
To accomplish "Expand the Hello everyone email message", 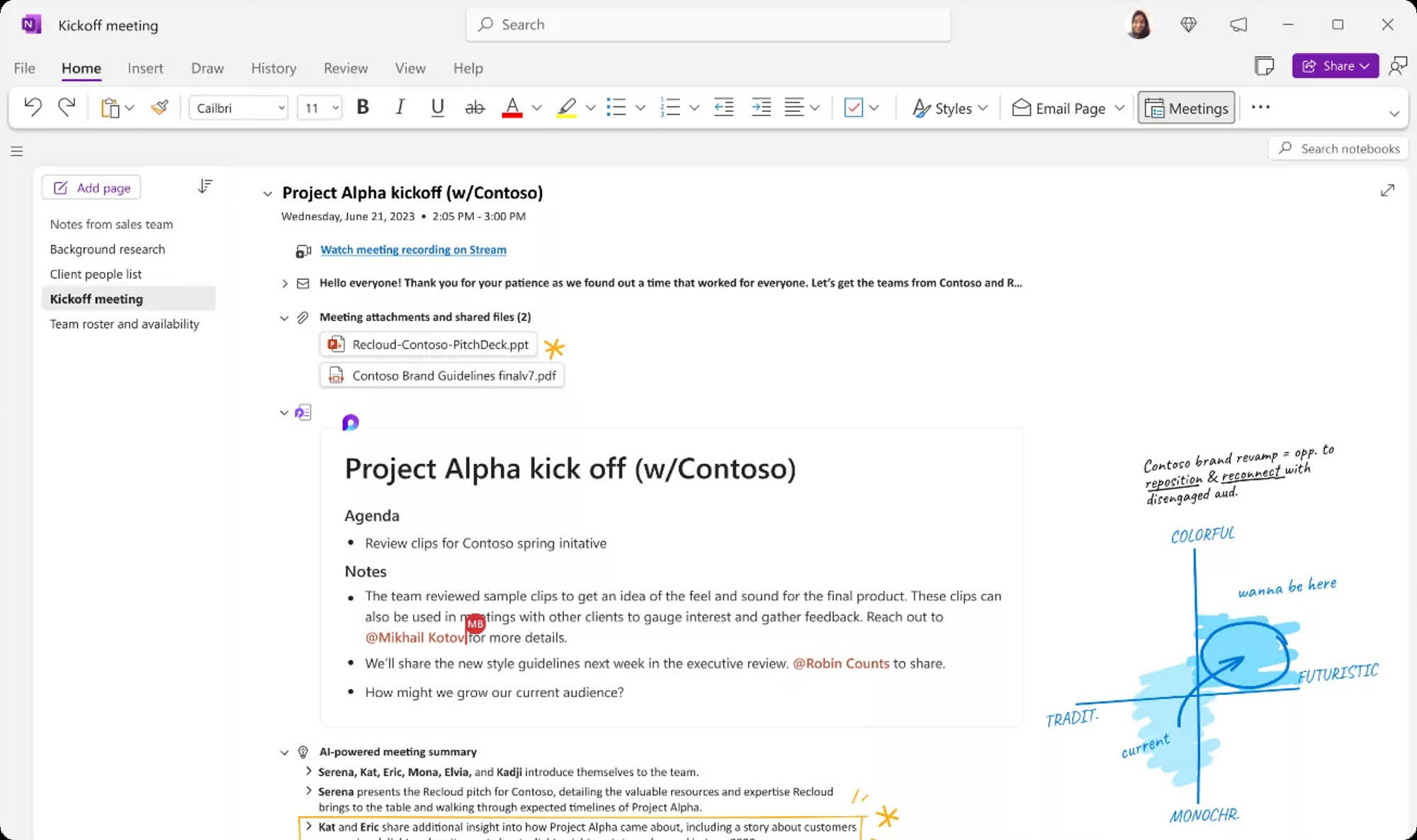I will 285,283.
